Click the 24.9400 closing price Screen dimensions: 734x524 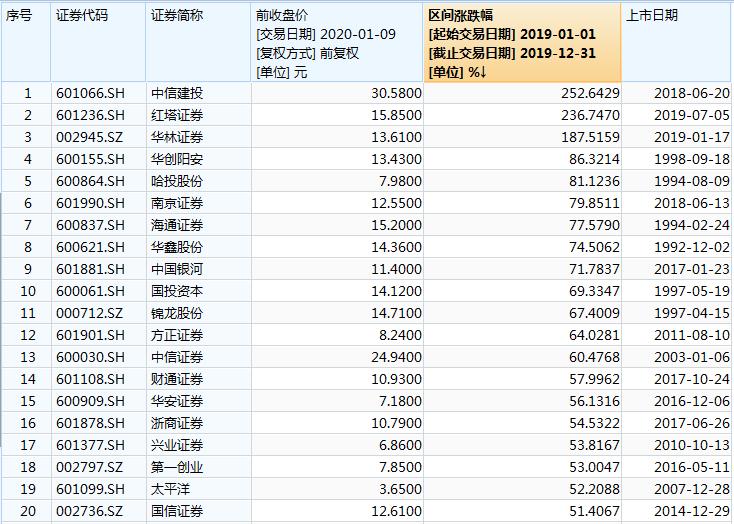pyautogui.click(x=396, y=357)
